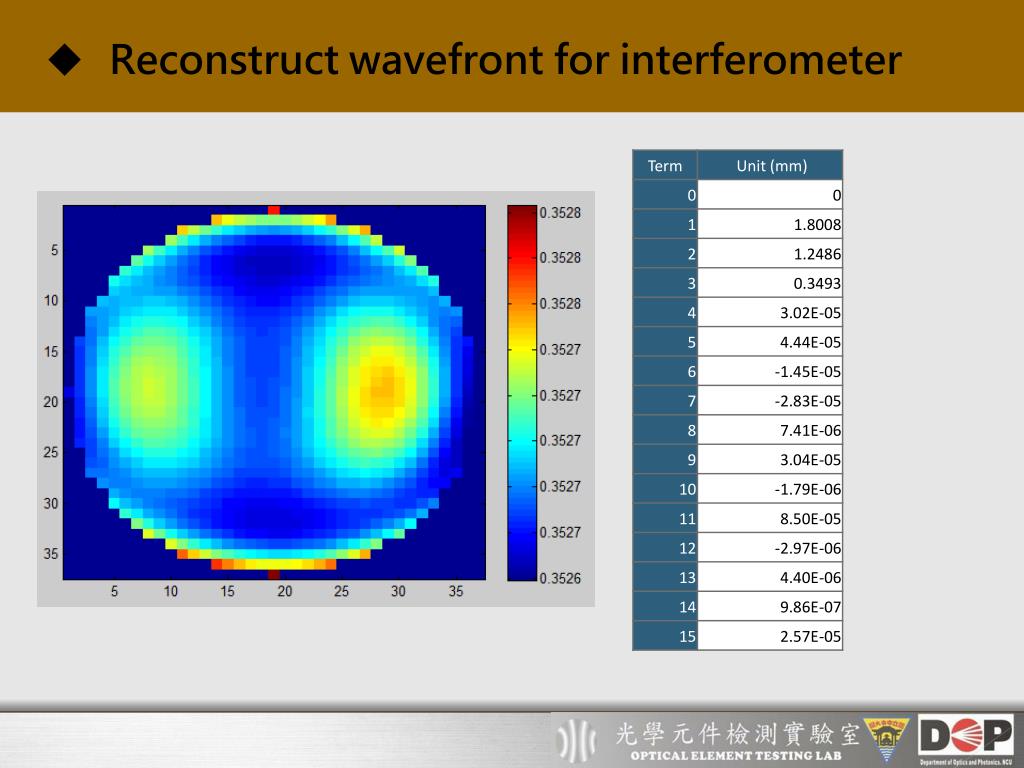Select the Term cell labeled '7'
Image resolution: width=1024 pixels, height=768 pixels.
665,400
